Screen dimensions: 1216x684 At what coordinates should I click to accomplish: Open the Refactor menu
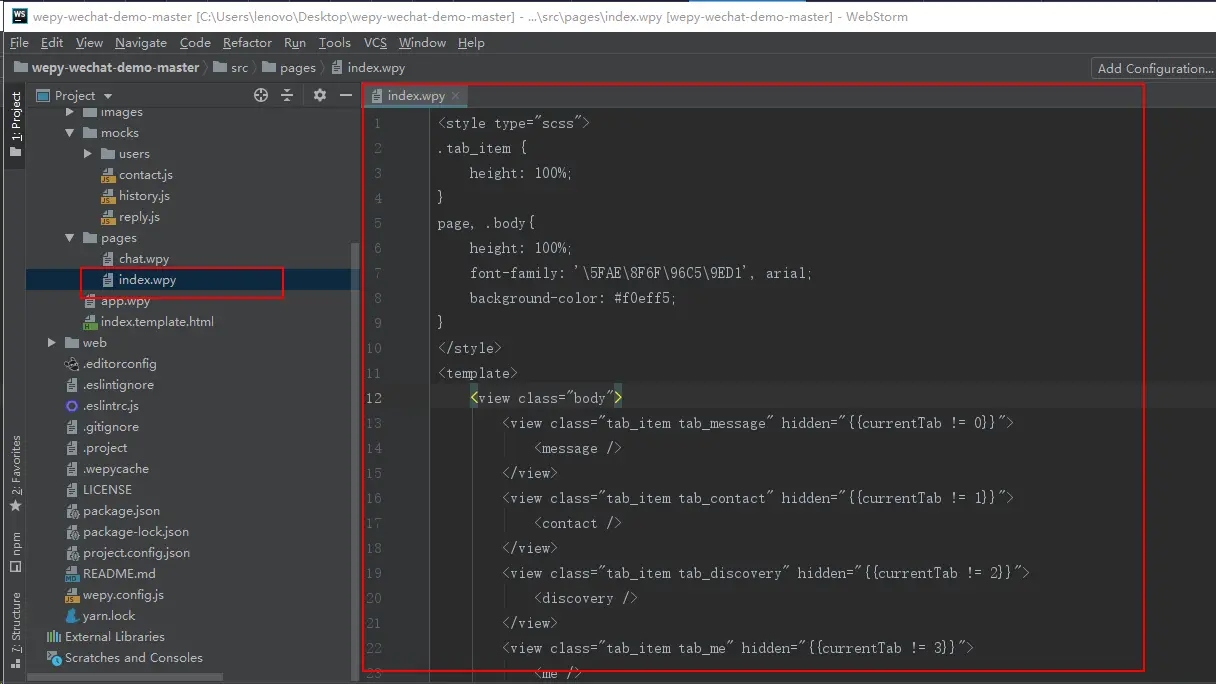247,42
